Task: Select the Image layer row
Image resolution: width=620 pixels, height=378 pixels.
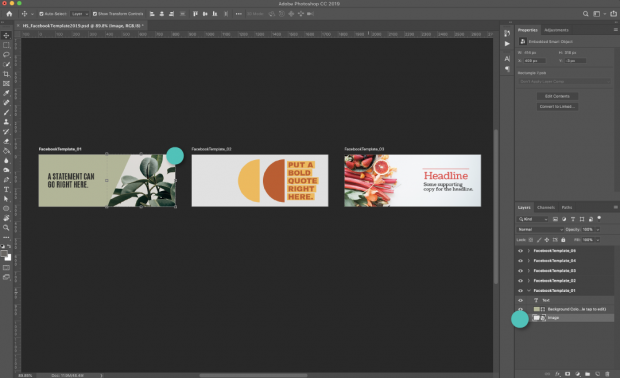Action: click(x=572, y=318)
